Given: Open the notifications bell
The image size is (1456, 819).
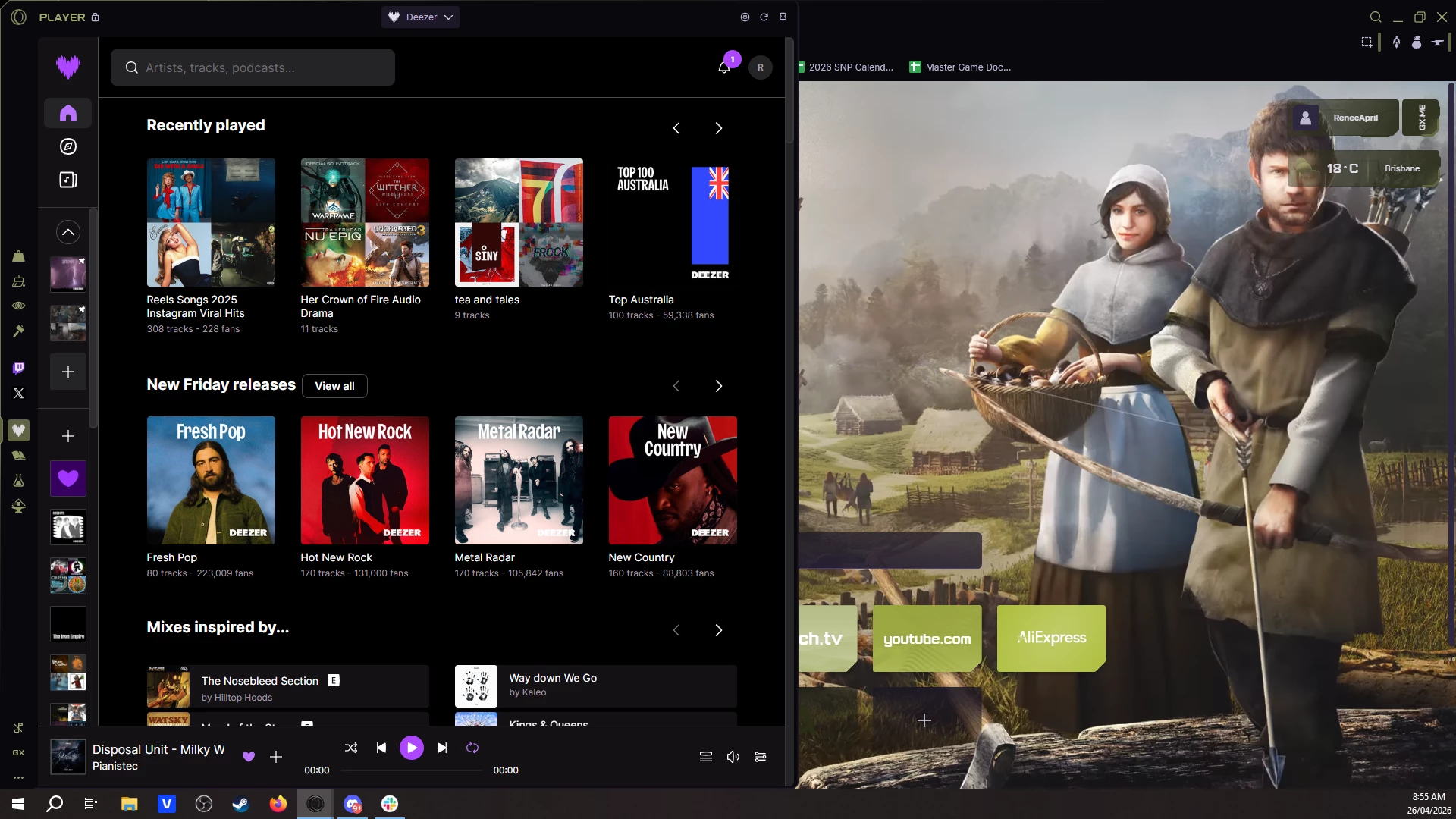Looking at the screenshot, I should tap(724, 67).
